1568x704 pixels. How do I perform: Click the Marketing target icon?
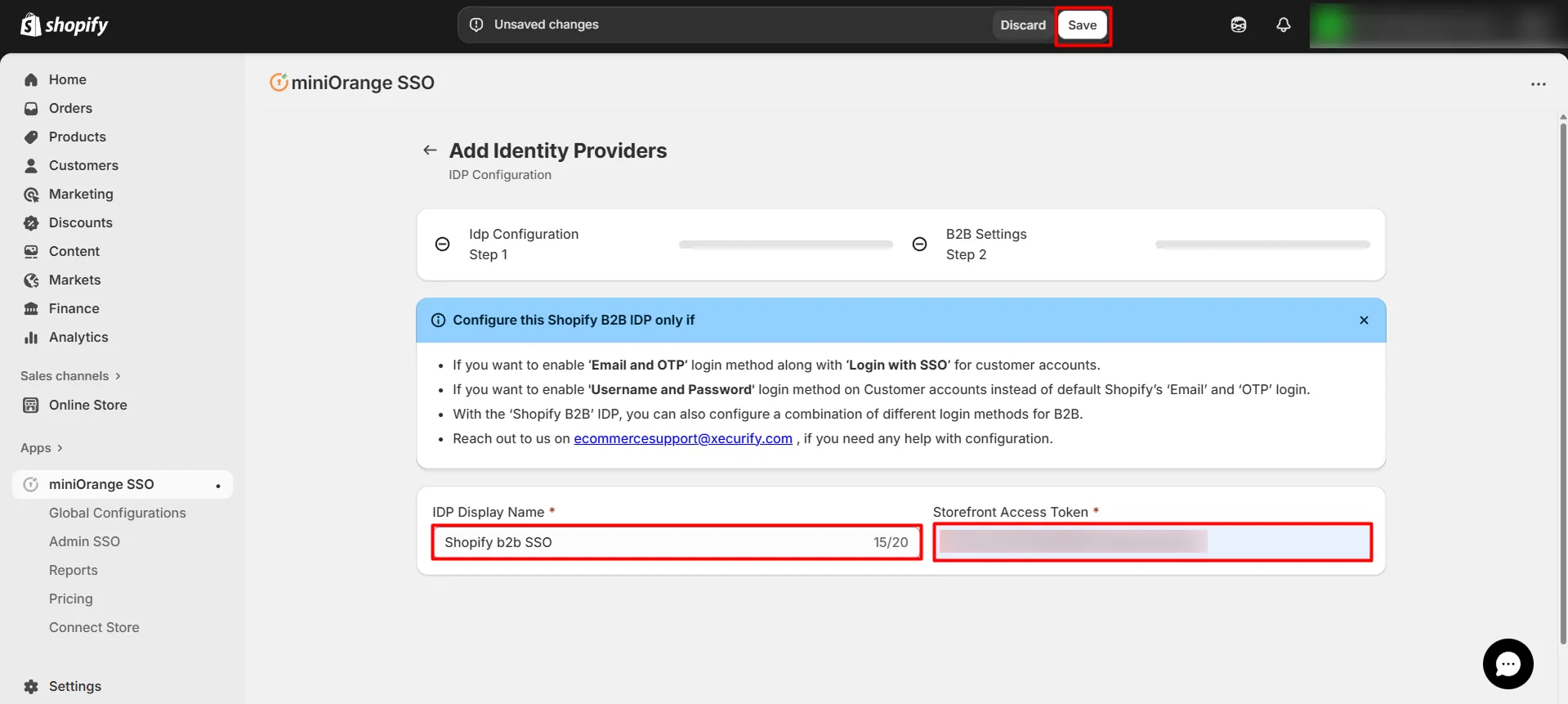31,194
